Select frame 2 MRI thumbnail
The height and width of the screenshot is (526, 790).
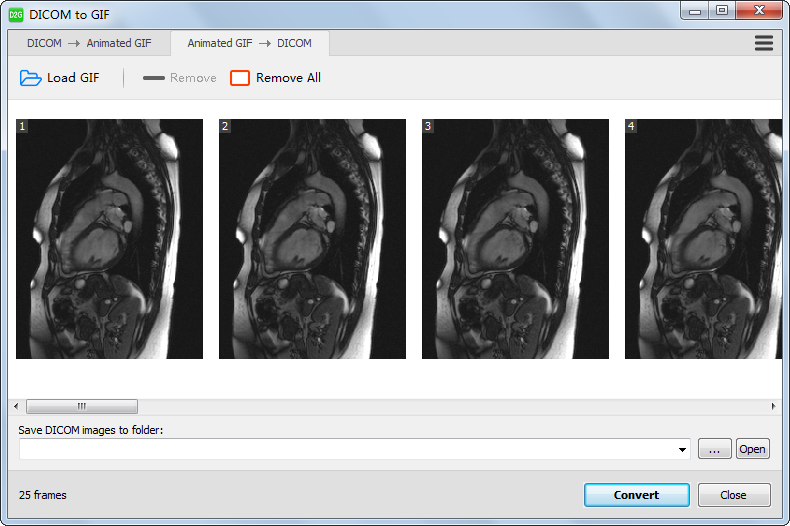[x=312, y=239]
